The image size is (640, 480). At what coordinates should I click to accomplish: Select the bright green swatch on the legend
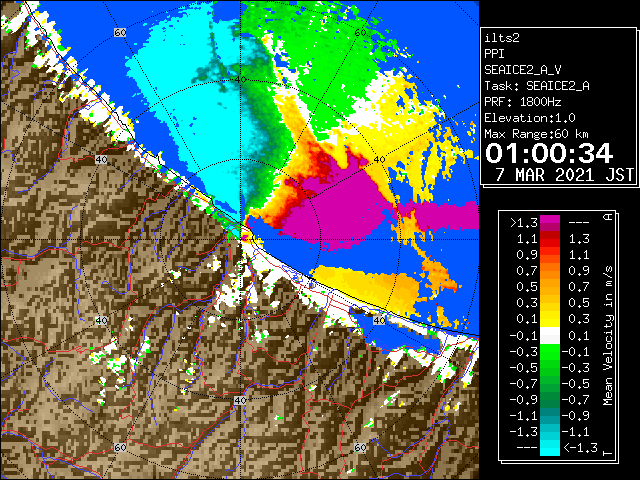point(550,352)
